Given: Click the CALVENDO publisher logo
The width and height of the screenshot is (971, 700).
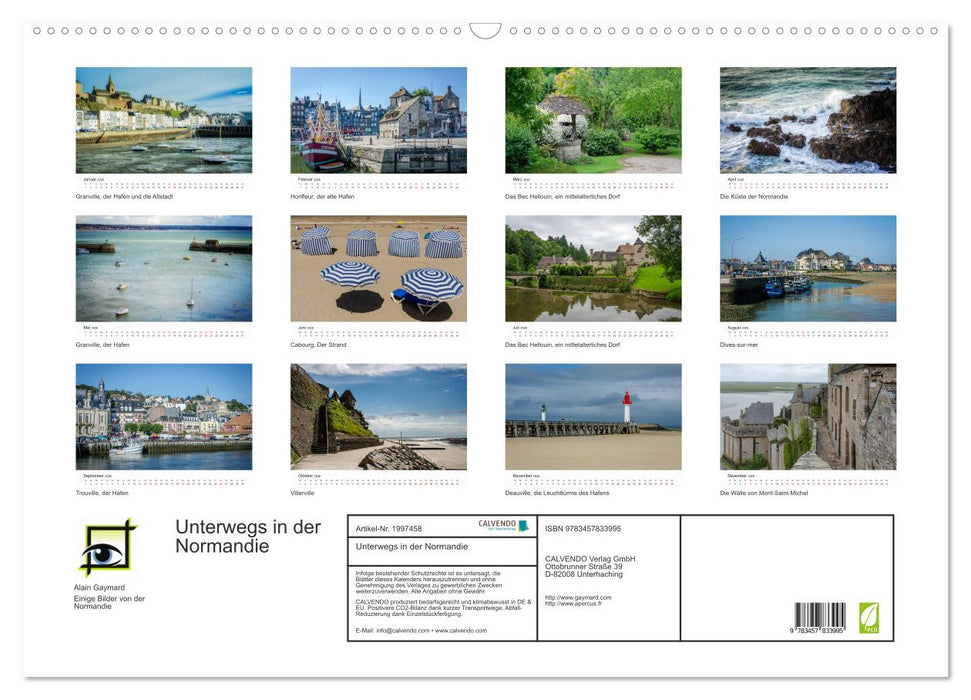Looking at the screenshot, I should click(500, 525).
